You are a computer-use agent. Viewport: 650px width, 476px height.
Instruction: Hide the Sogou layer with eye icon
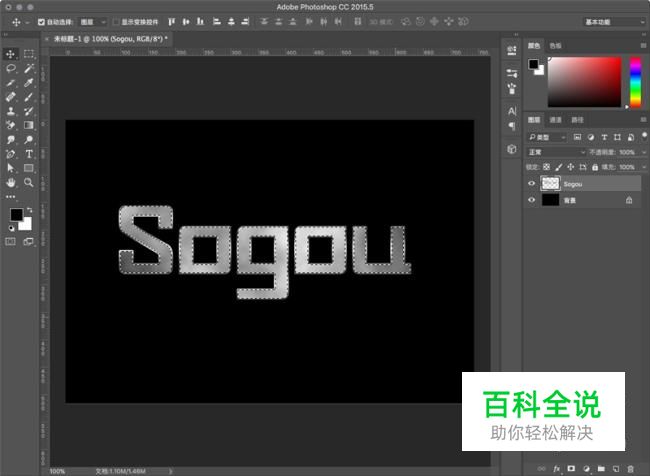(531, 184)
